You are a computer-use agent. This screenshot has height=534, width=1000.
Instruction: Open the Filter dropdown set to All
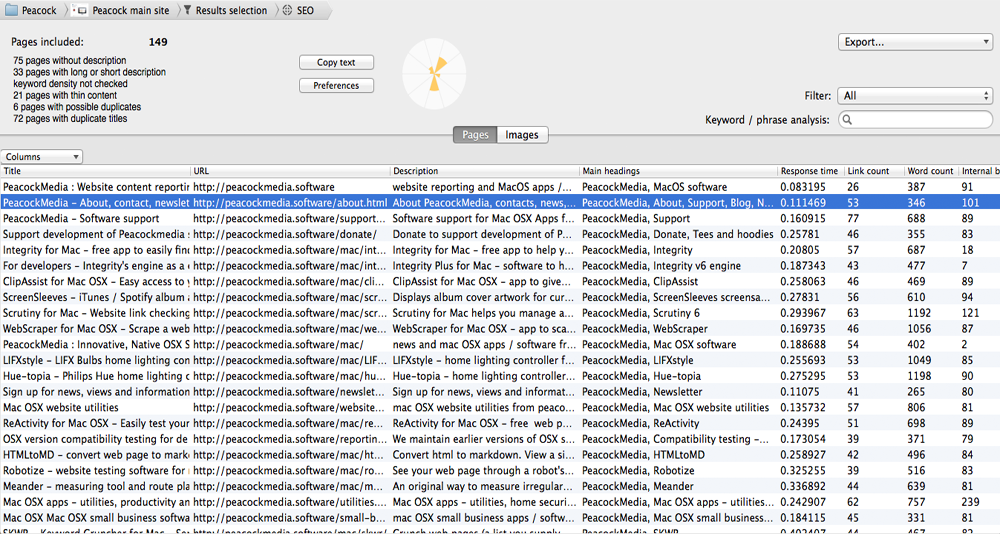[914, 96]
